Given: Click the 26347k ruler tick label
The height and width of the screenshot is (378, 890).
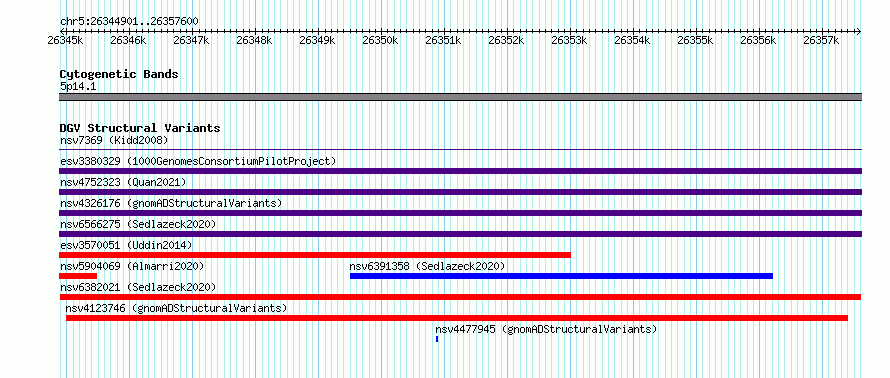Looking at the screenshot, I should coord(191,40).
